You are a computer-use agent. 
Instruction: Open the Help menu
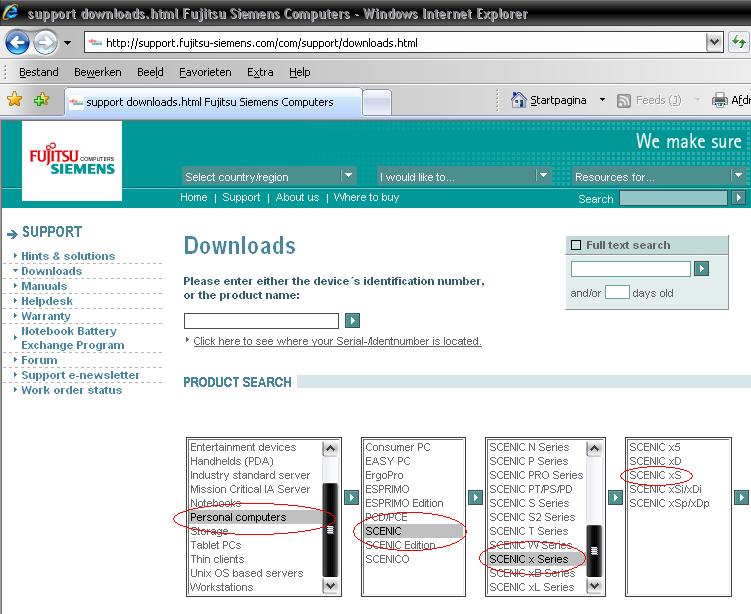coord(299,72)
